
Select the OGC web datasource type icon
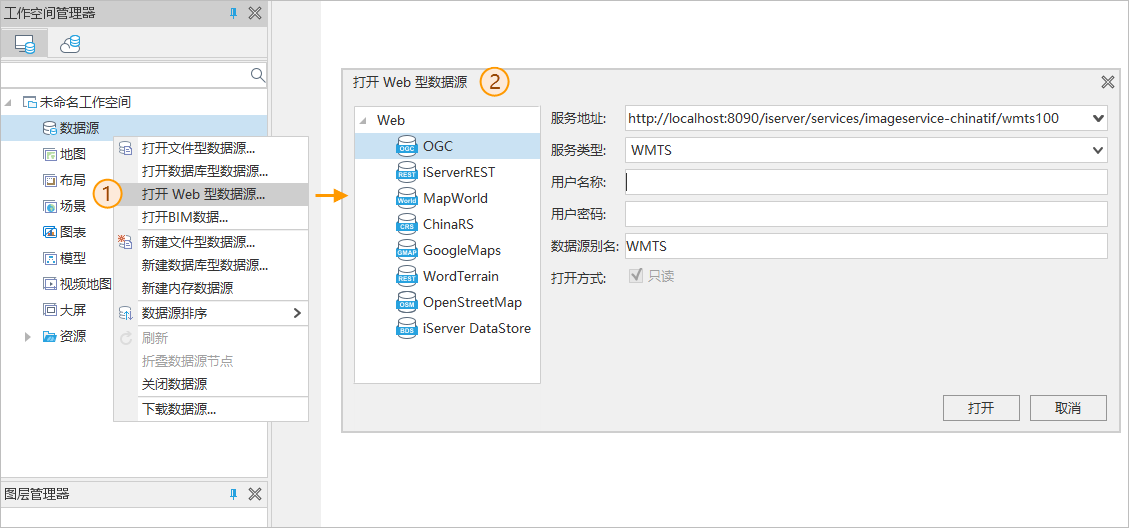tap(406, 146)
